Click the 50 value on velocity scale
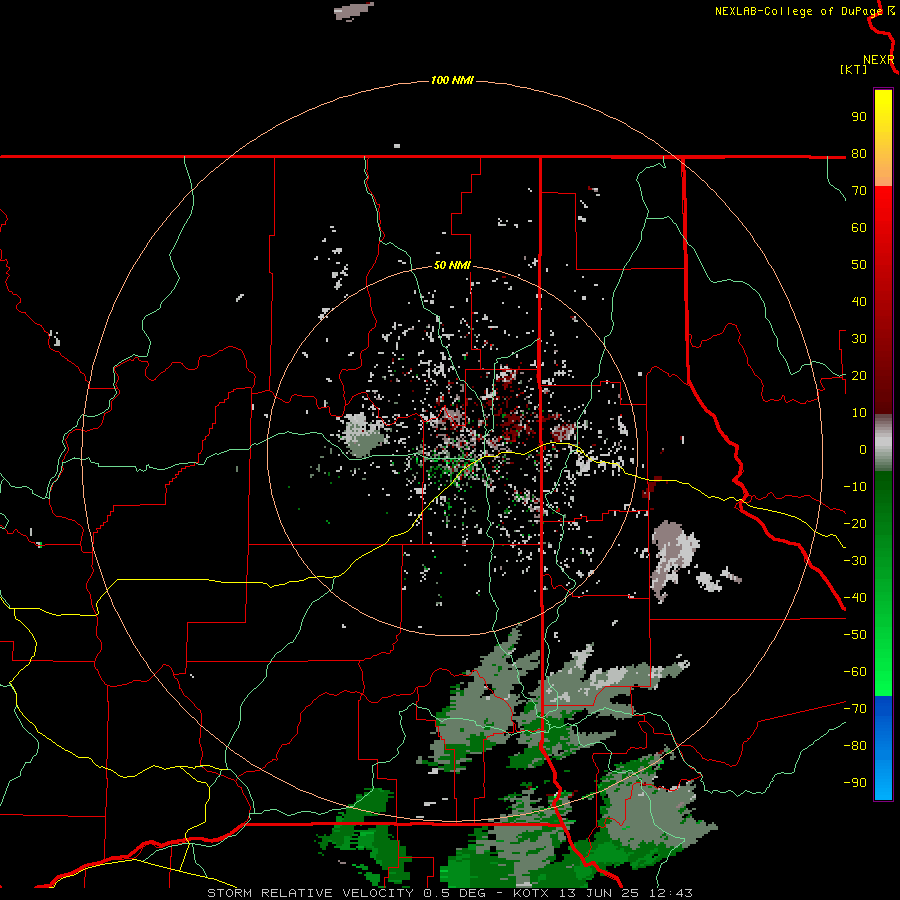Image resolution: width=900 pixels, height=900 pixels. click(859, 265)
